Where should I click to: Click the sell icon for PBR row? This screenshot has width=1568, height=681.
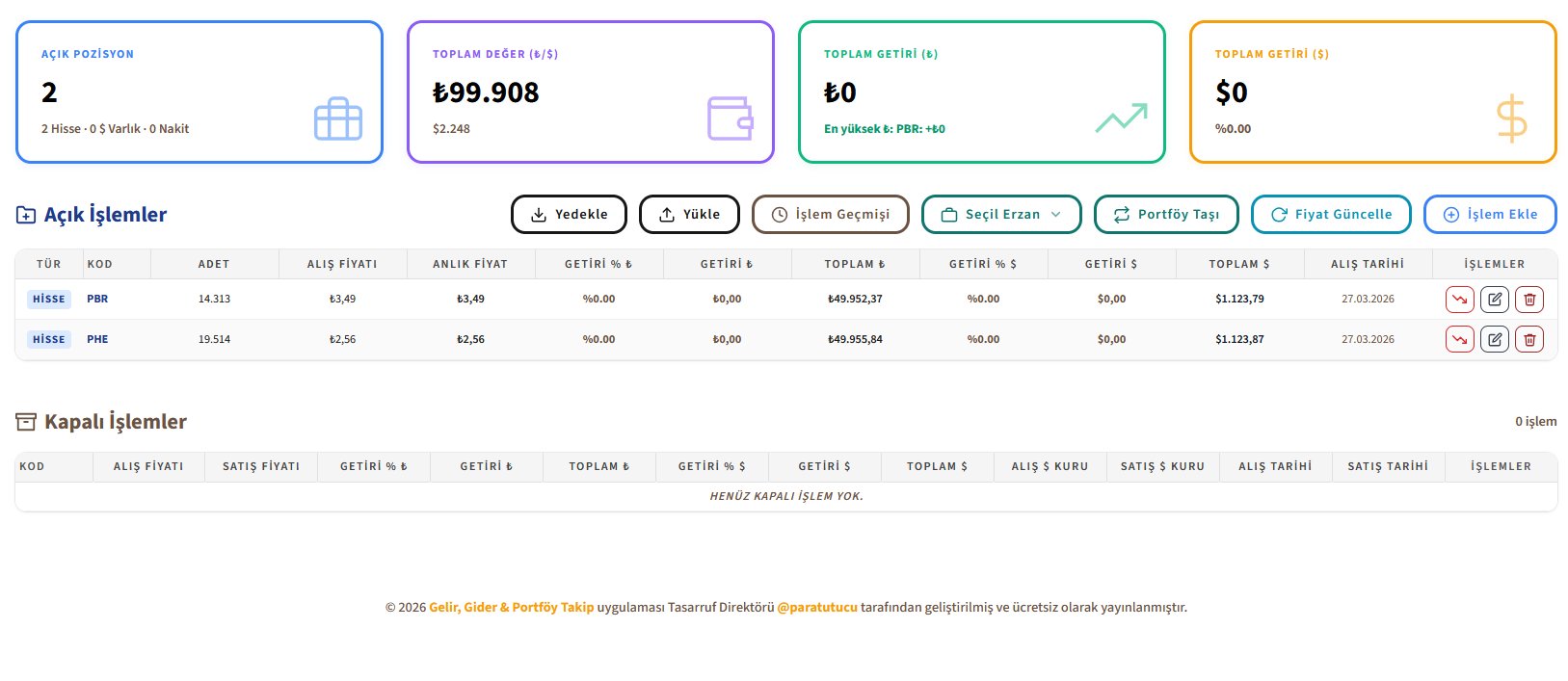(1459, 300)
